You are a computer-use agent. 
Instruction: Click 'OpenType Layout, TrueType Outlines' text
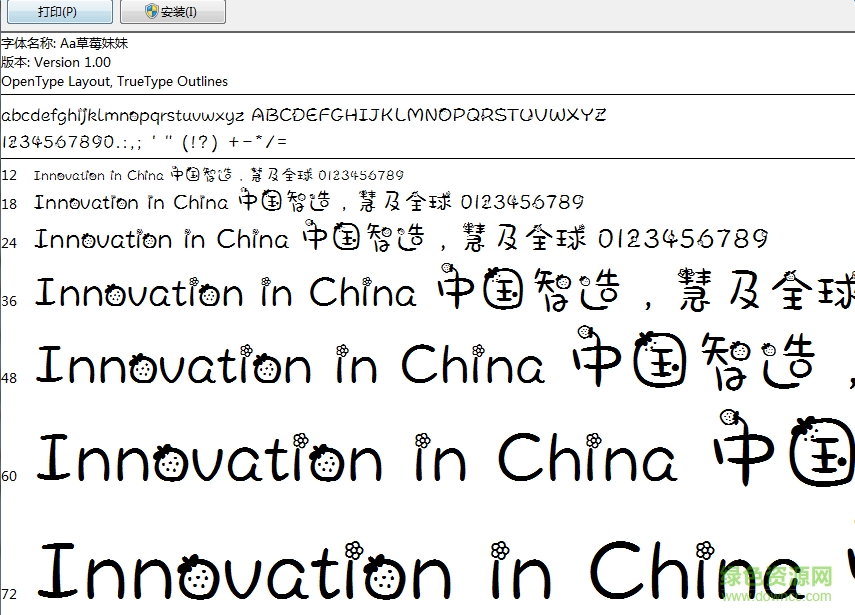pos(115,81)
